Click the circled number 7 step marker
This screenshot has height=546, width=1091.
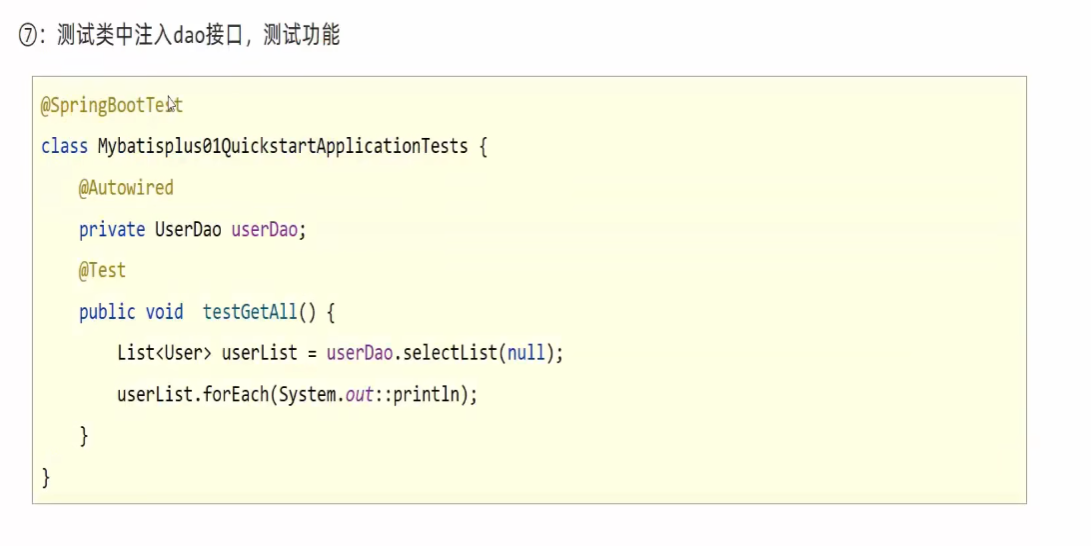28,37
